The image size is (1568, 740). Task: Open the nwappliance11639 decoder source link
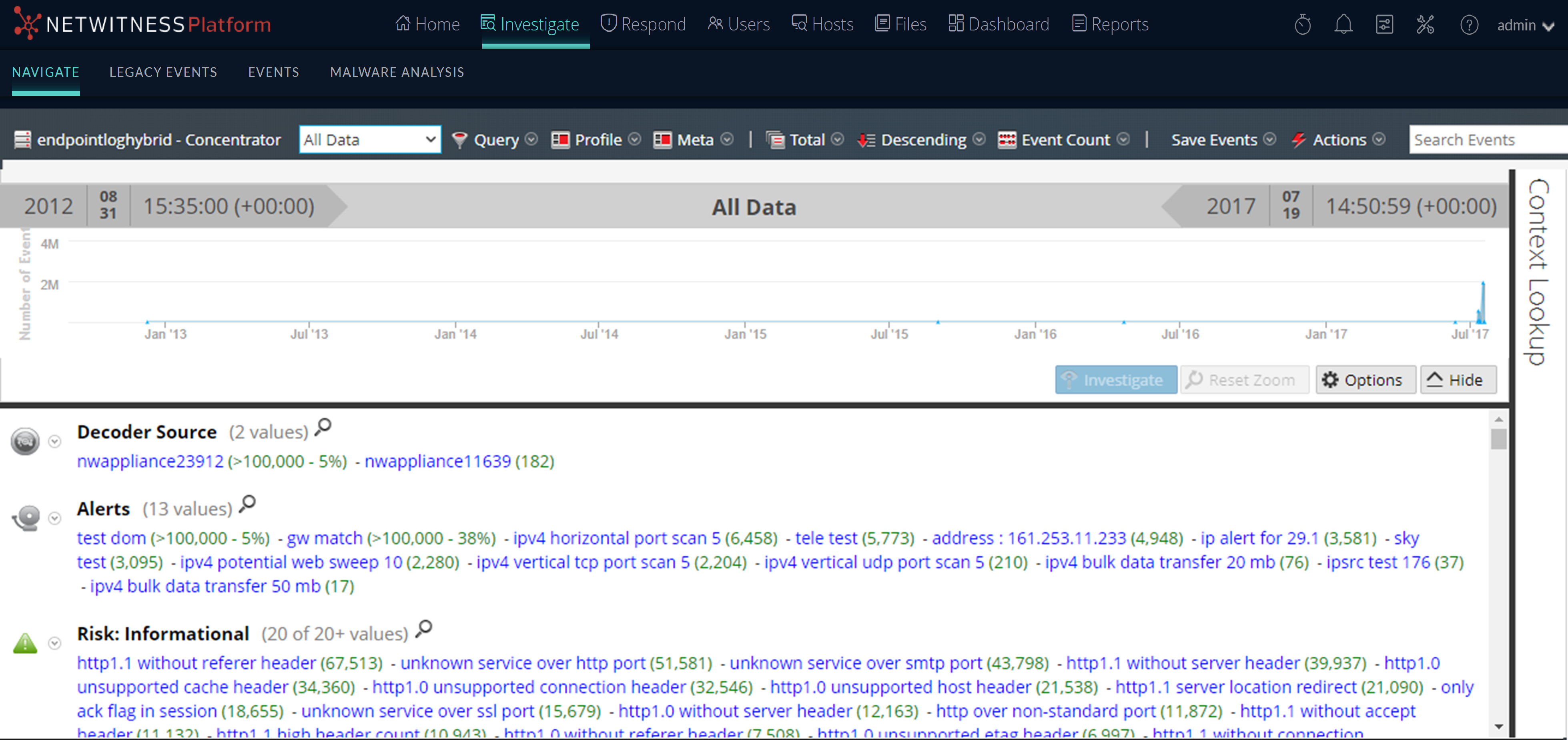click(x=437, y=461)
